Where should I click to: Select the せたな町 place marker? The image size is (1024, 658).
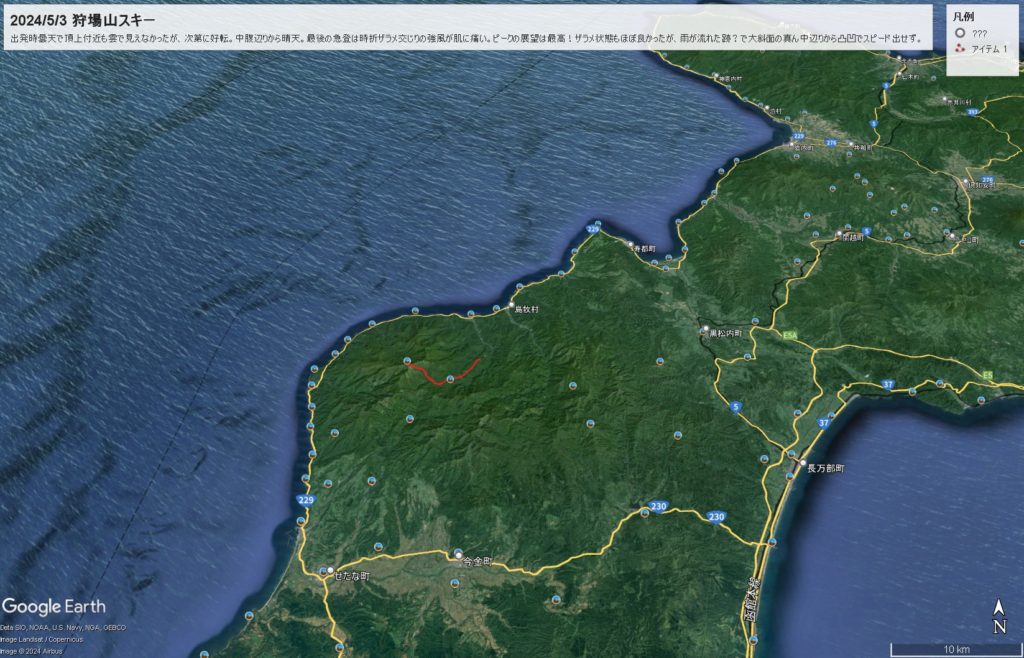(x=329, y=570)
